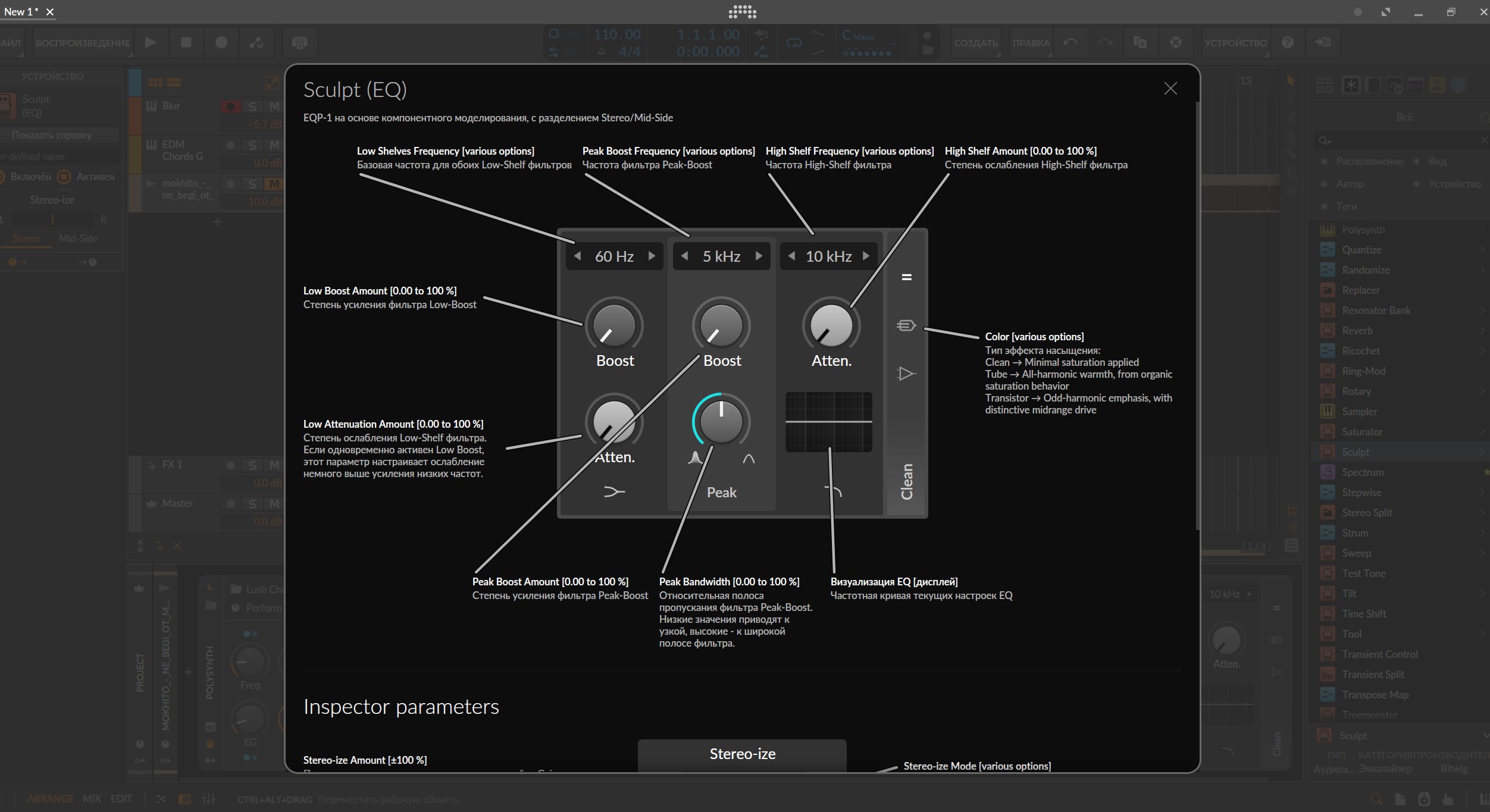
Task: Click the Peak Bandwidth knob
Action: click(721, 421)
